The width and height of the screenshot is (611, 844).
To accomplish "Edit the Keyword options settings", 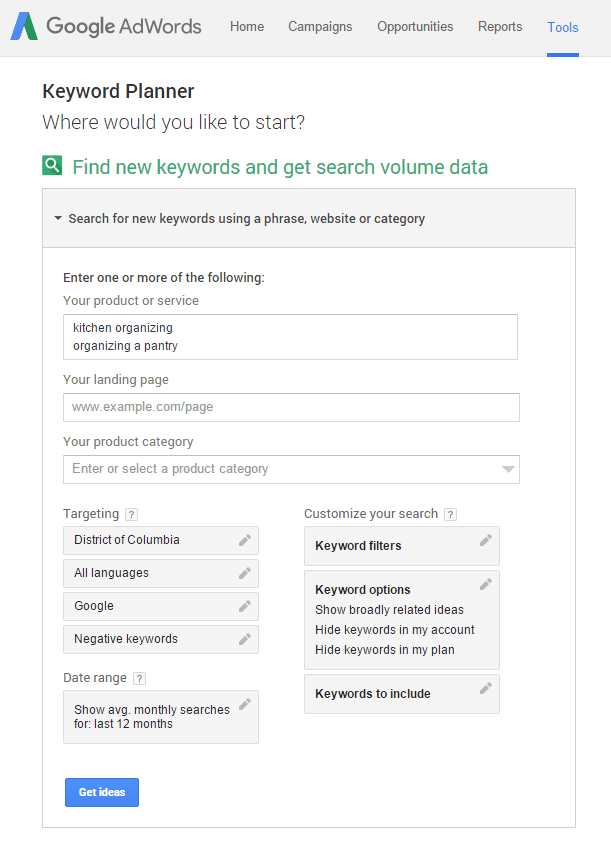I will (486, 583).
